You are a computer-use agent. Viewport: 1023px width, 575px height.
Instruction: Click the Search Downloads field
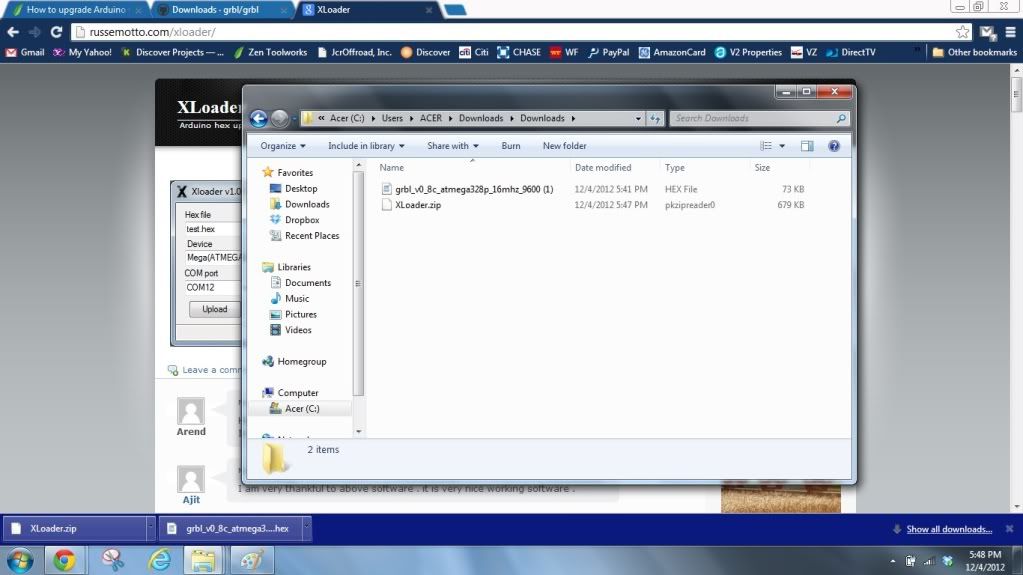[752, 118]
